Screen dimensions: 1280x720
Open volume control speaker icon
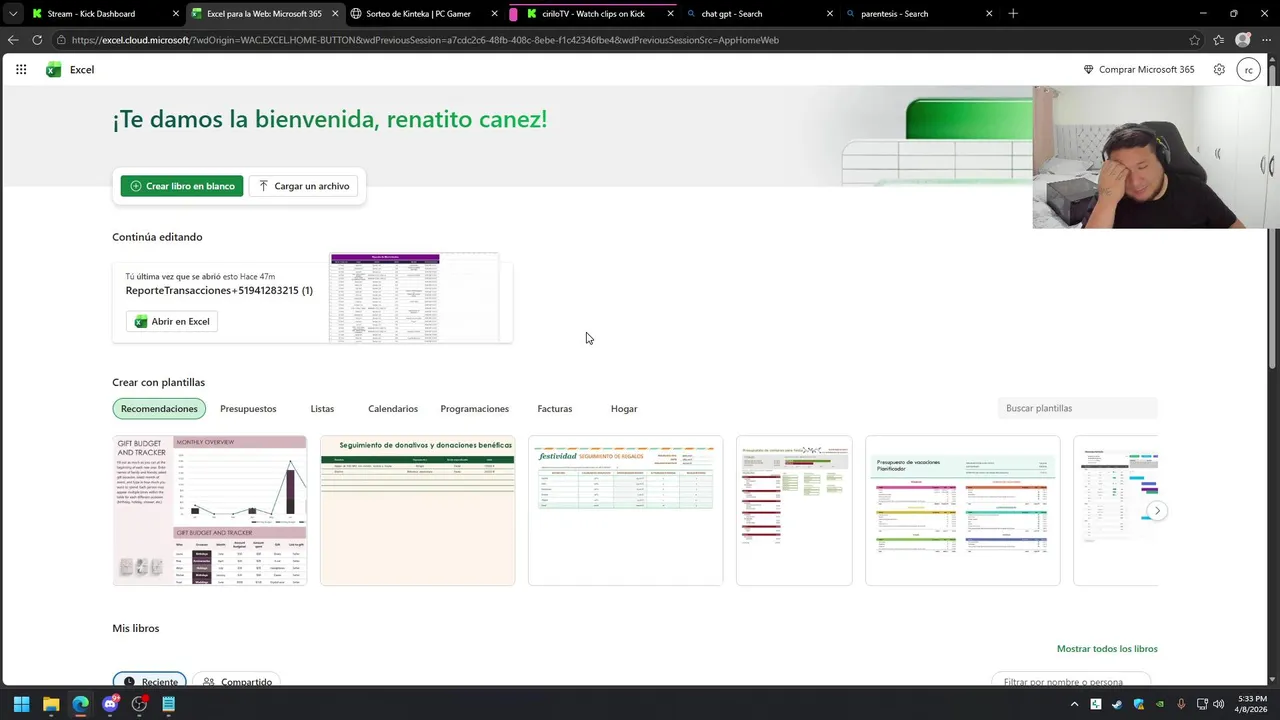1218,704
